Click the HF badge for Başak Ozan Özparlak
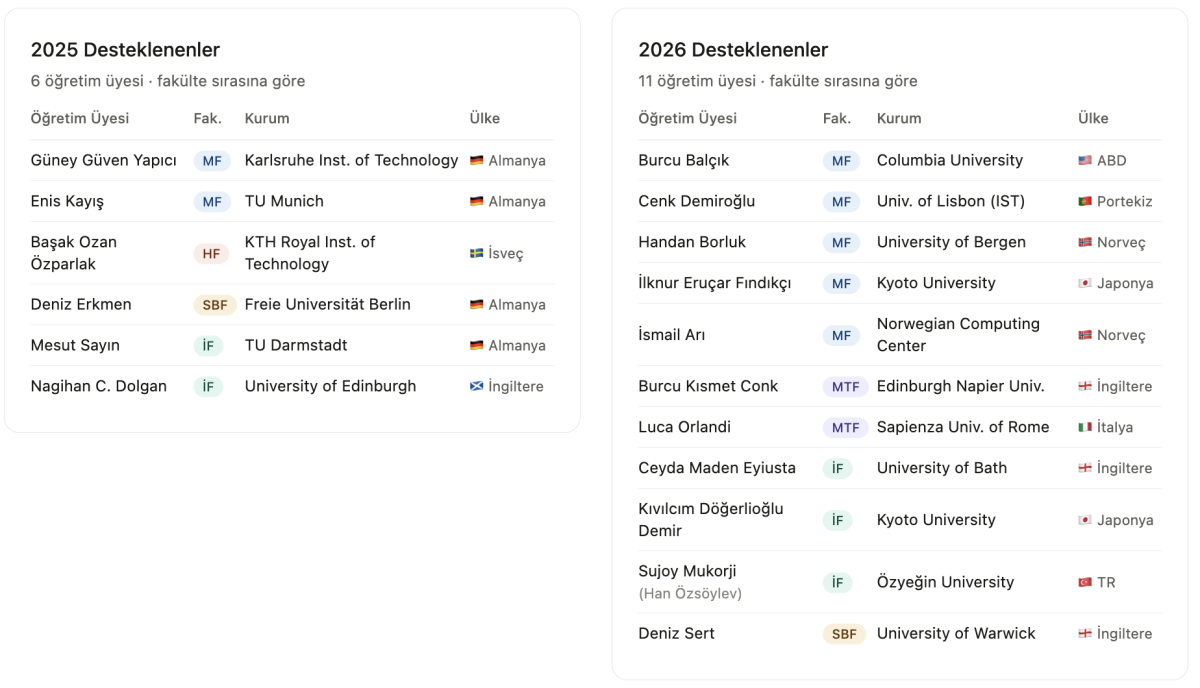This screenshot has width=1200, height=688. tap(211, 254)
